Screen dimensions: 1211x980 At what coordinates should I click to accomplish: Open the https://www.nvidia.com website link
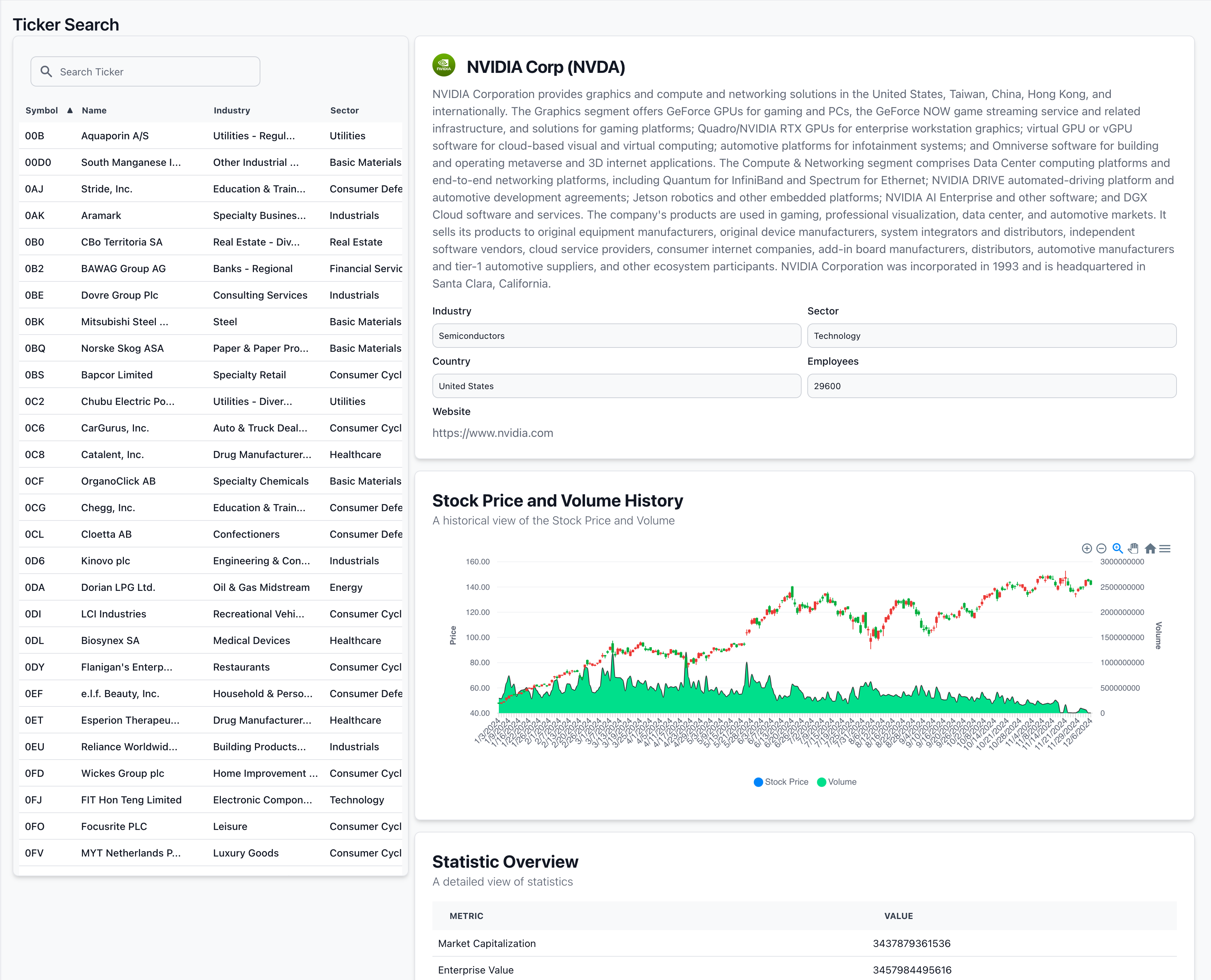pos(492,433)
